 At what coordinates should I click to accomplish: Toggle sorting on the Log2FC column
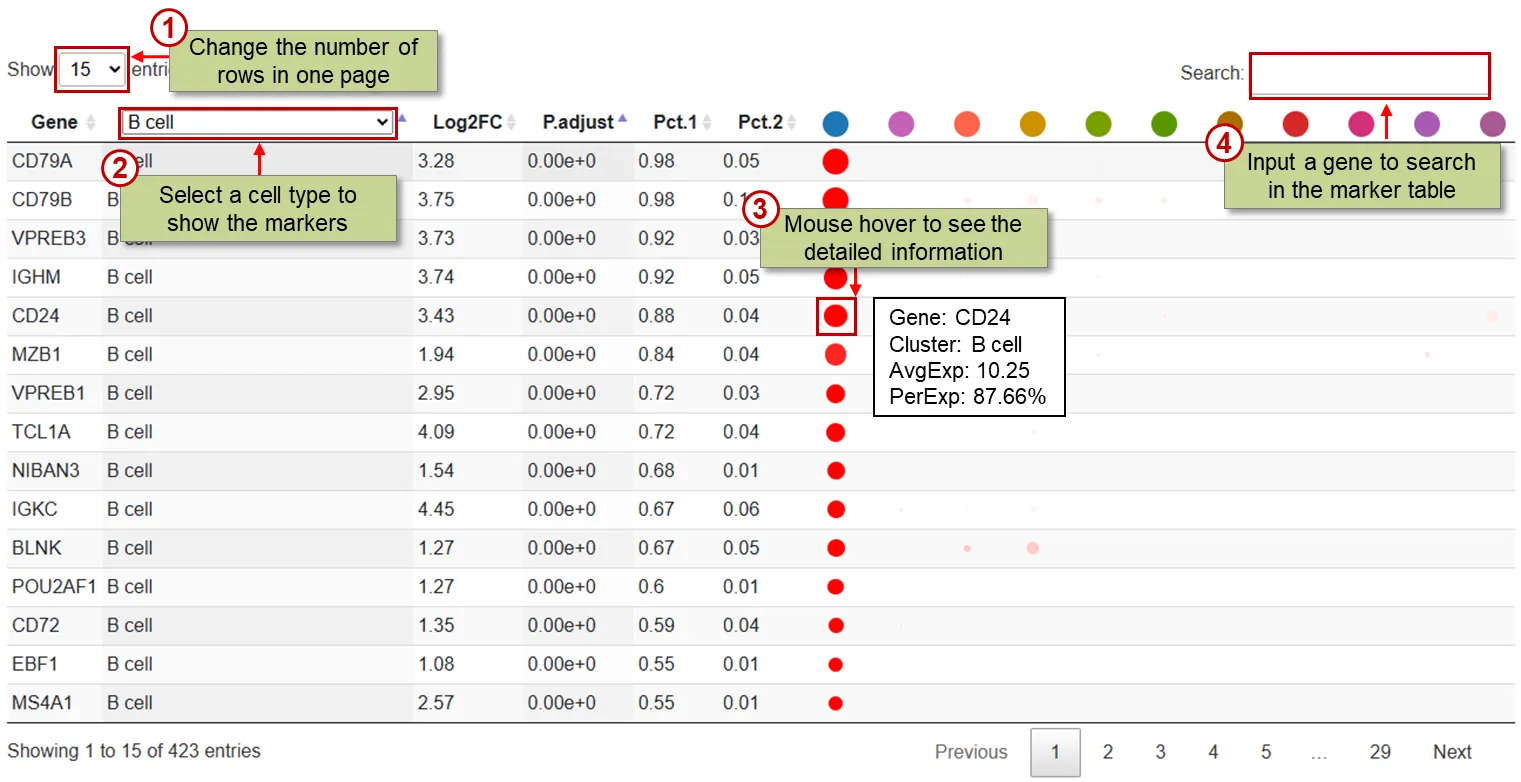(466, 122)
